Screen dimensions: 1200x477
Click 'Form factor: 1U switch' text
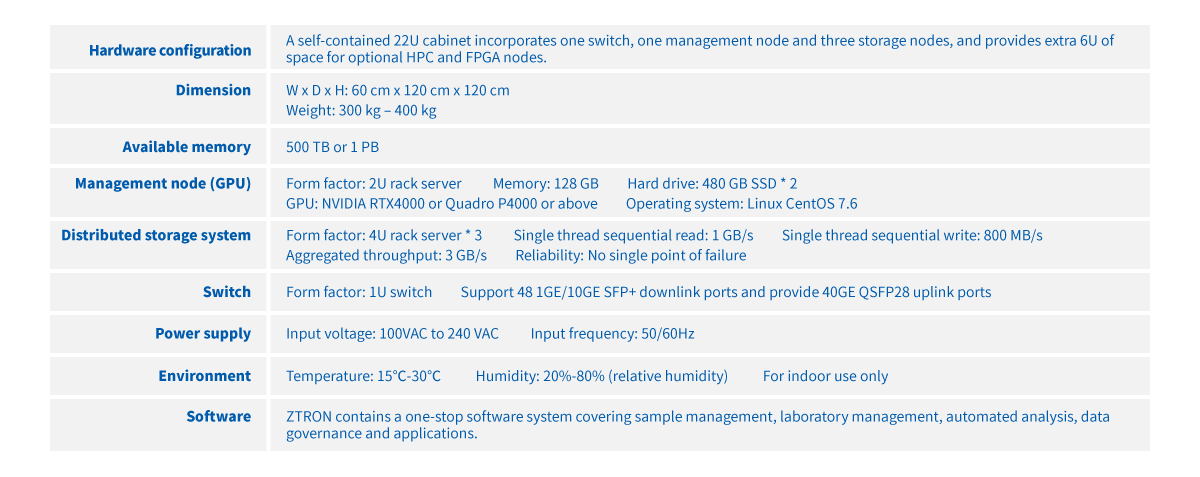(359, 292)
